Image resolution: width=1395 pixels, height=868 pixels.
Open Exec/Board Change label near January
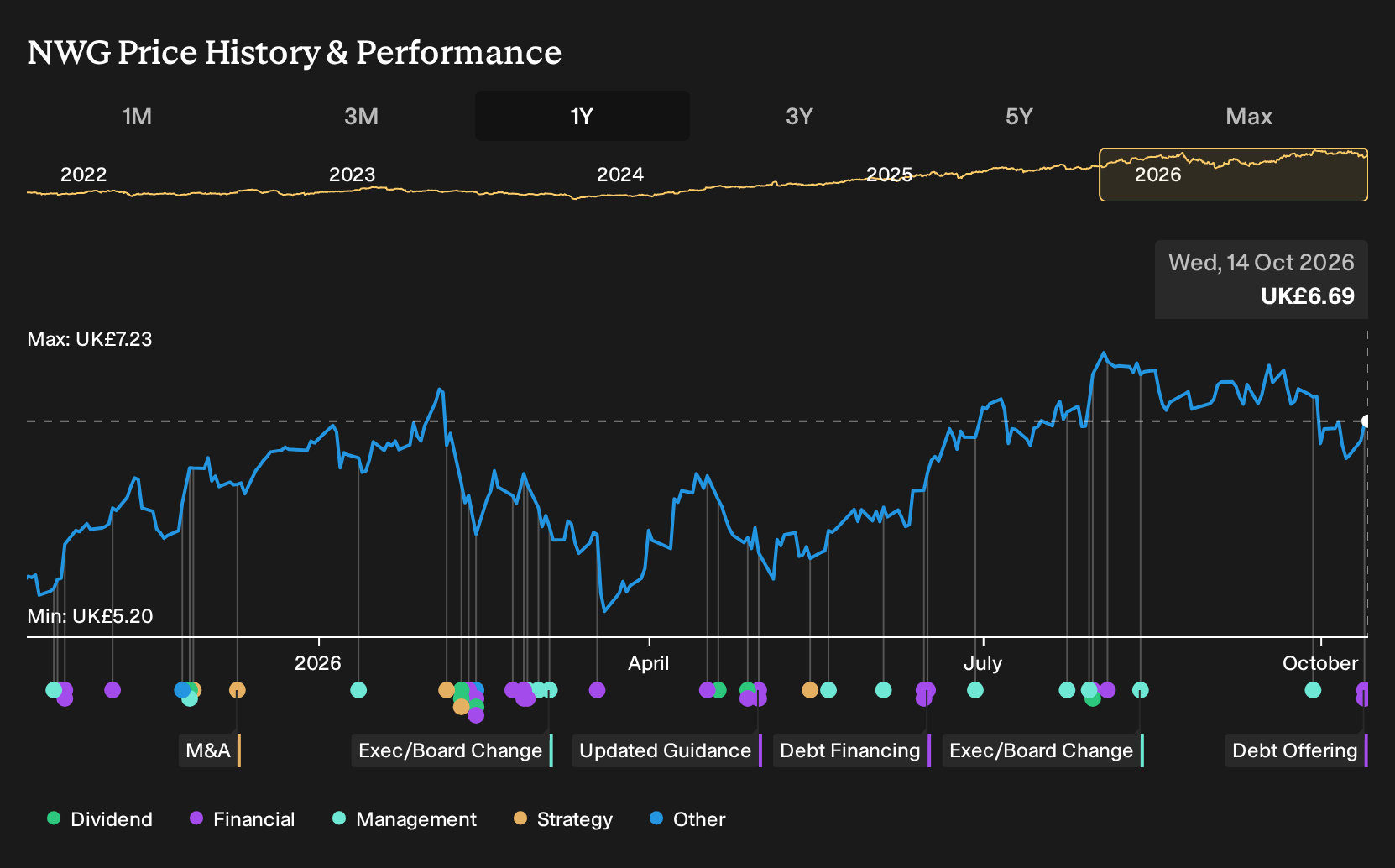pyautogui.click(x=452, y=750)
